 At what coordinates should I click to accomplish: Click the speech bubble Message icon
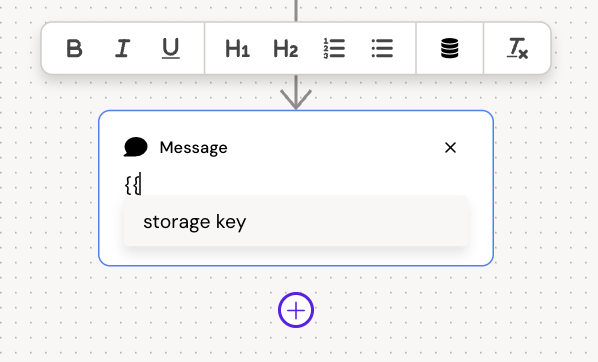pyautogui.click(x=135, y=147)
